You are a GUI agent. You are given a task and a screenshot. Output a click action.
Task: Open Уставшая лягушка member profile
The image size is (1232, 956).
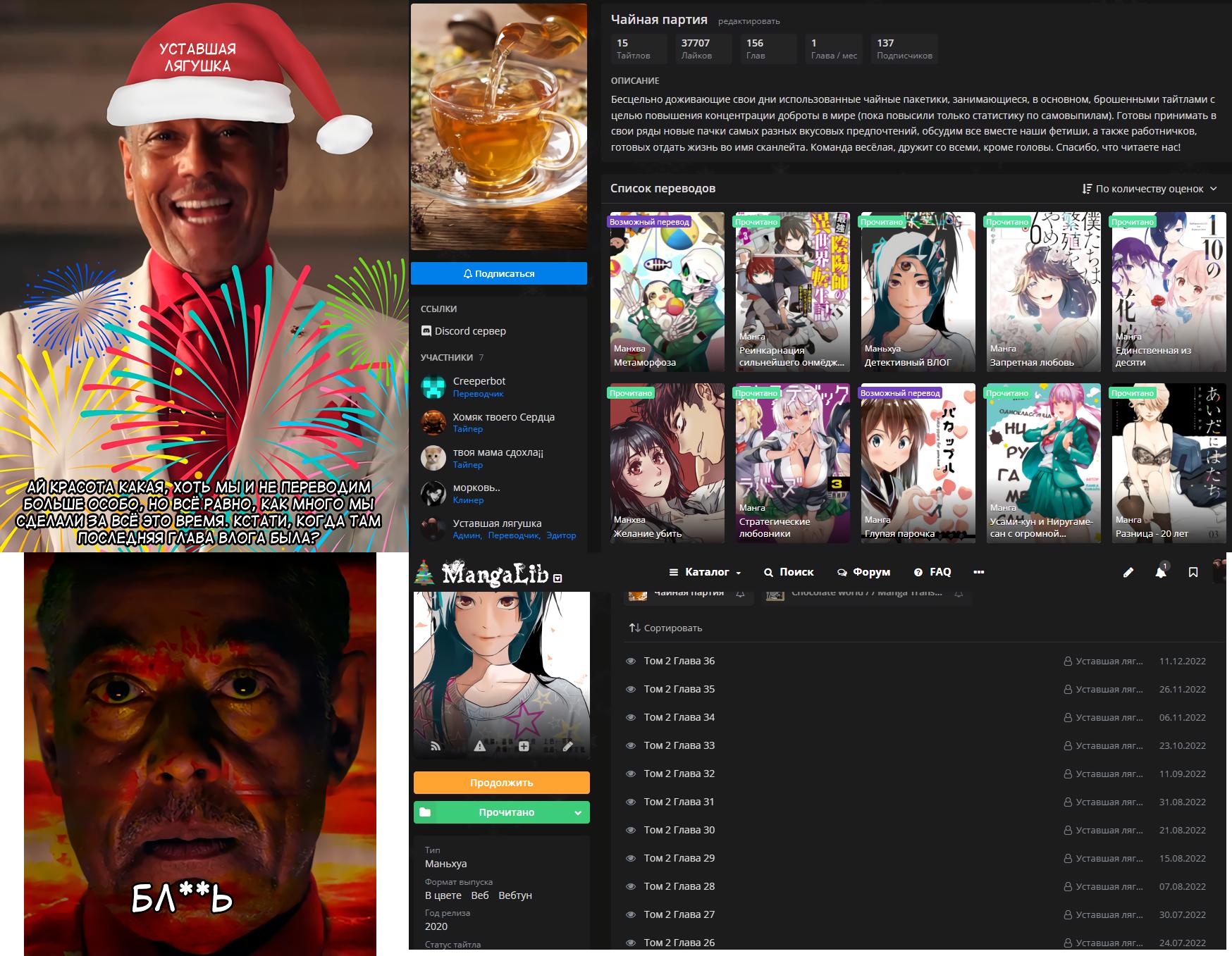(497, 523)
